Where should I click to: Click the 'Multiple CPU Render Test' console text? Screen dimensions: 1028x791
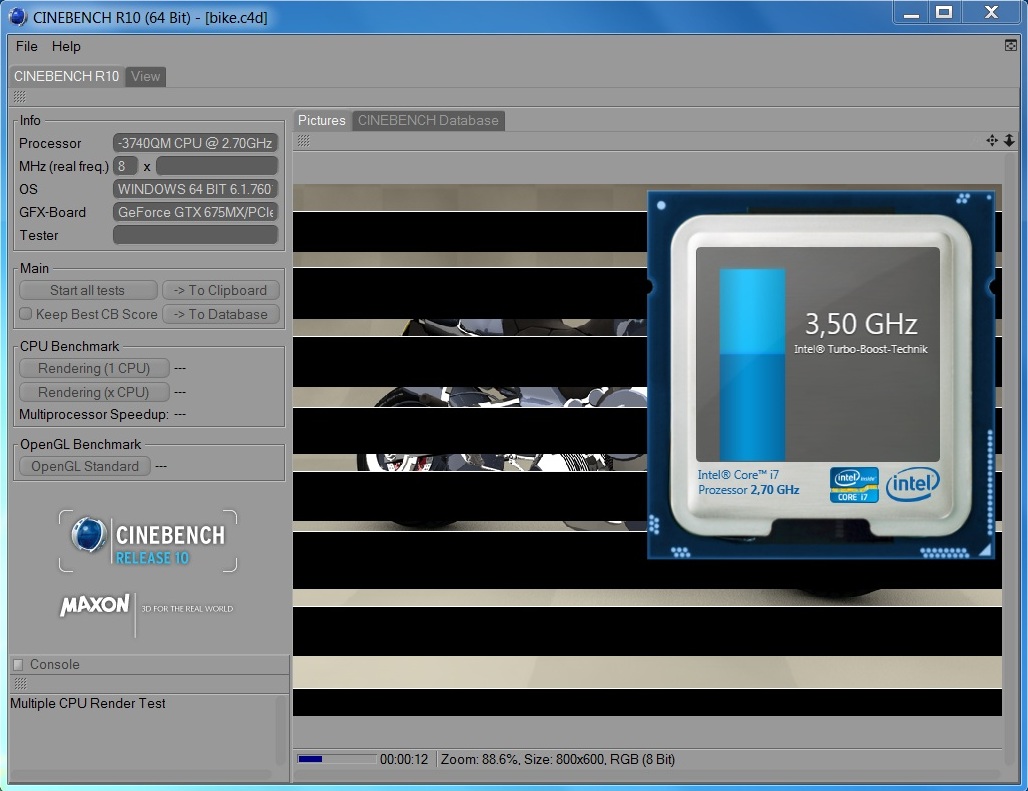tap(88, 703)
